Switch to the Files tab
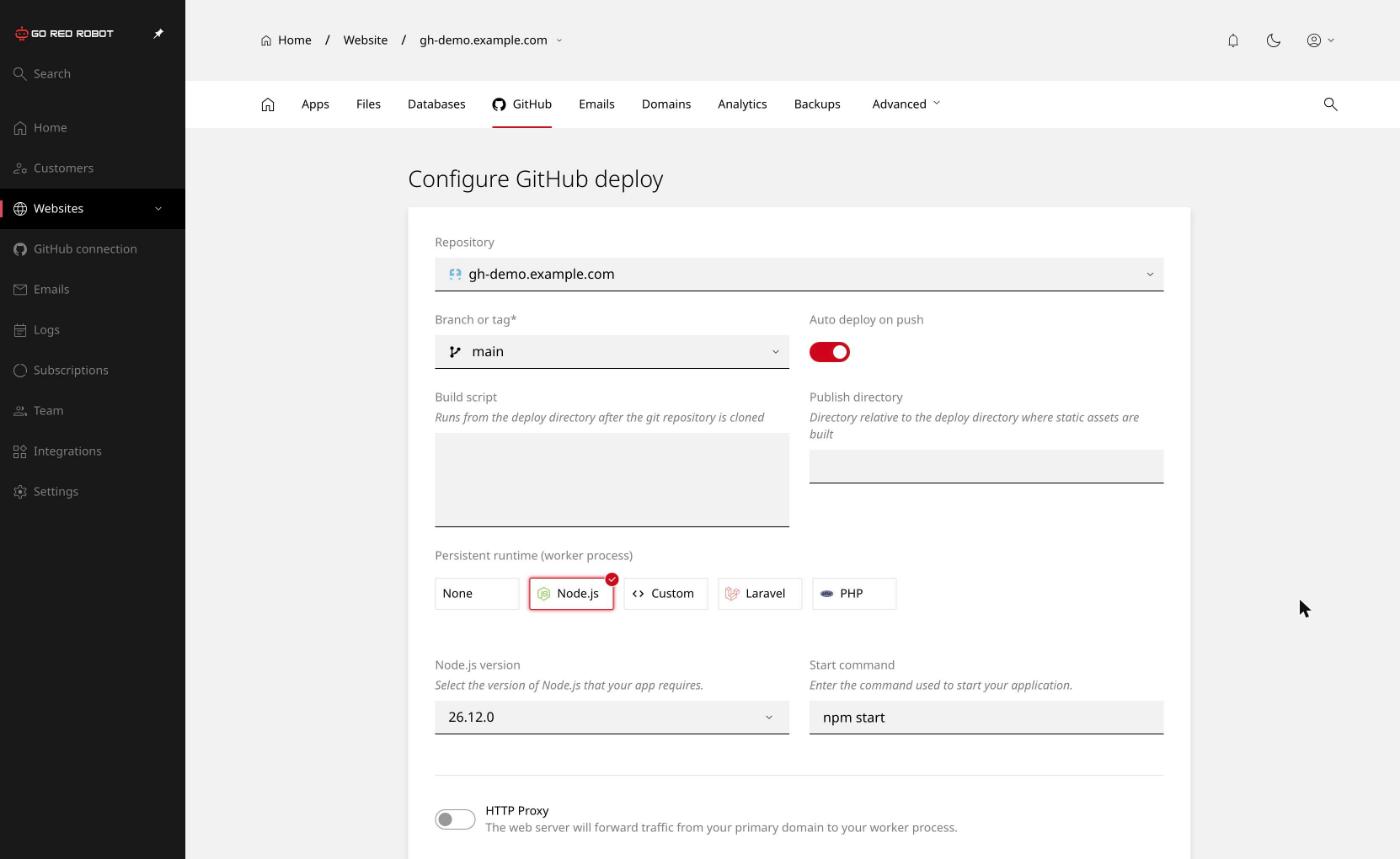Image resolution: width=1400 pixels, height=859 pixels. click(x=368, y=104)
